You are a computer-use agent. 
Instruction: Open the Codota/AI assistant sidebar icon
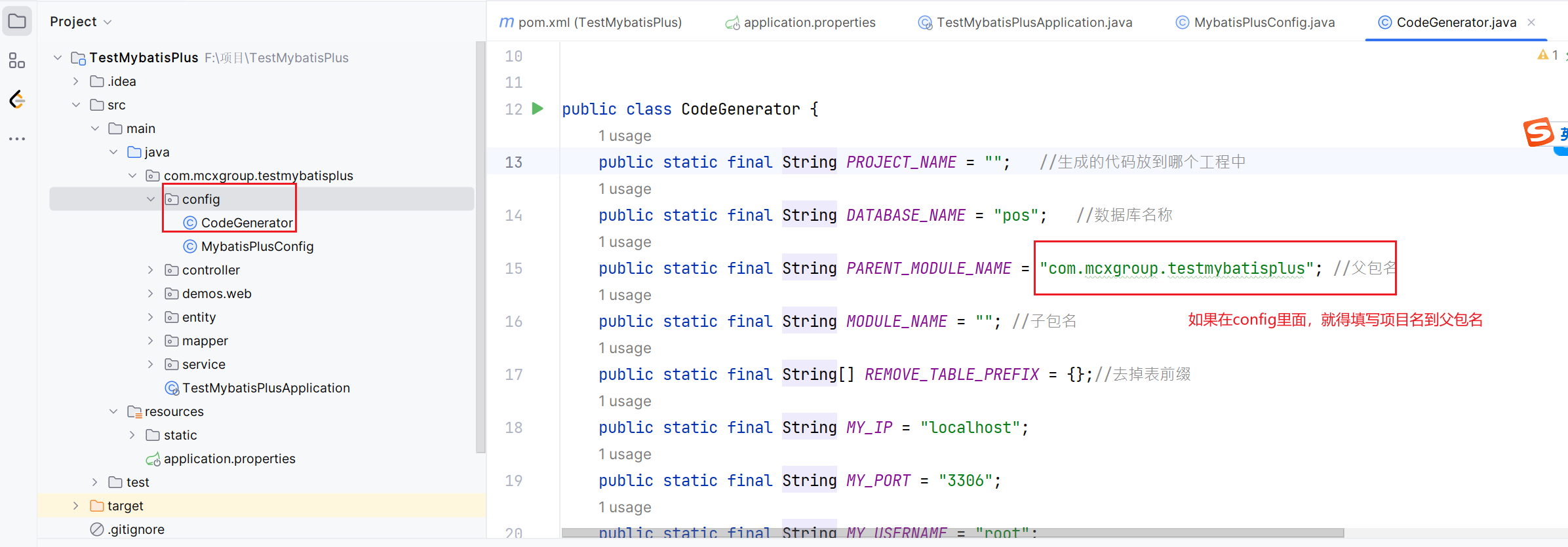pos(17,100)
